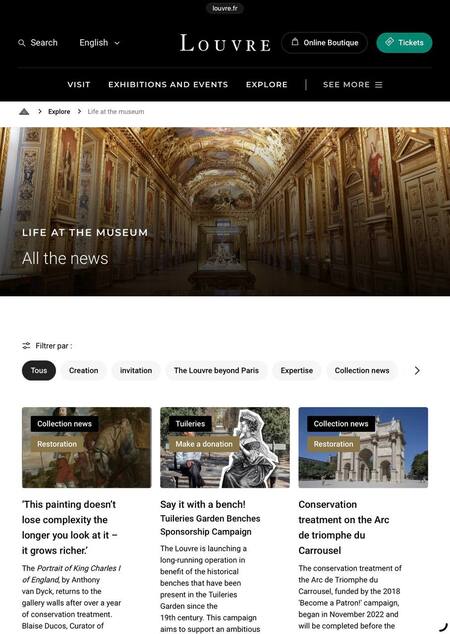Open the VISIT menu
Viewport: 450px width, 634px height.
pyautogui.click(x=79, y=85)
